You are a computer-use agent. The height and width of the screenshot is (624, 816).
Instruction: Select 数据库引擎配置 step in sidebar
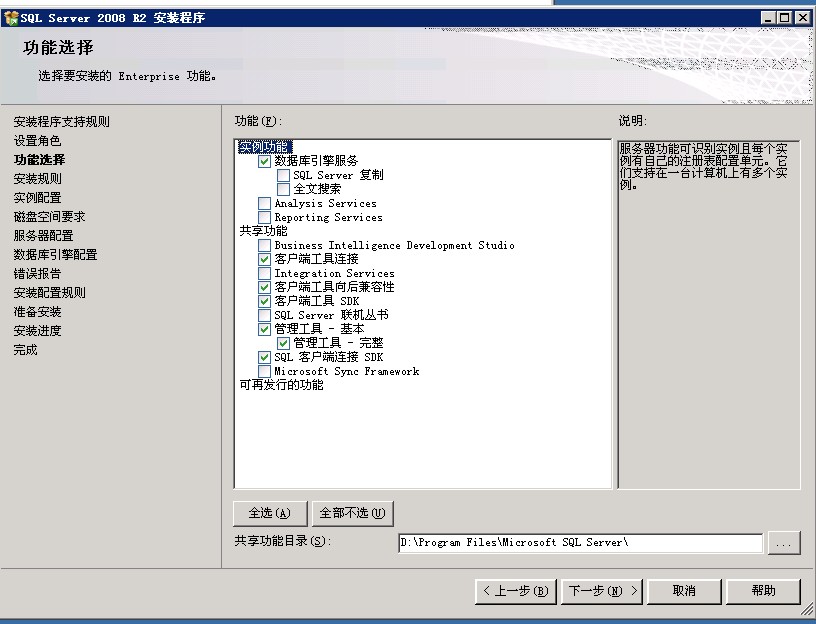coord(55,255)
